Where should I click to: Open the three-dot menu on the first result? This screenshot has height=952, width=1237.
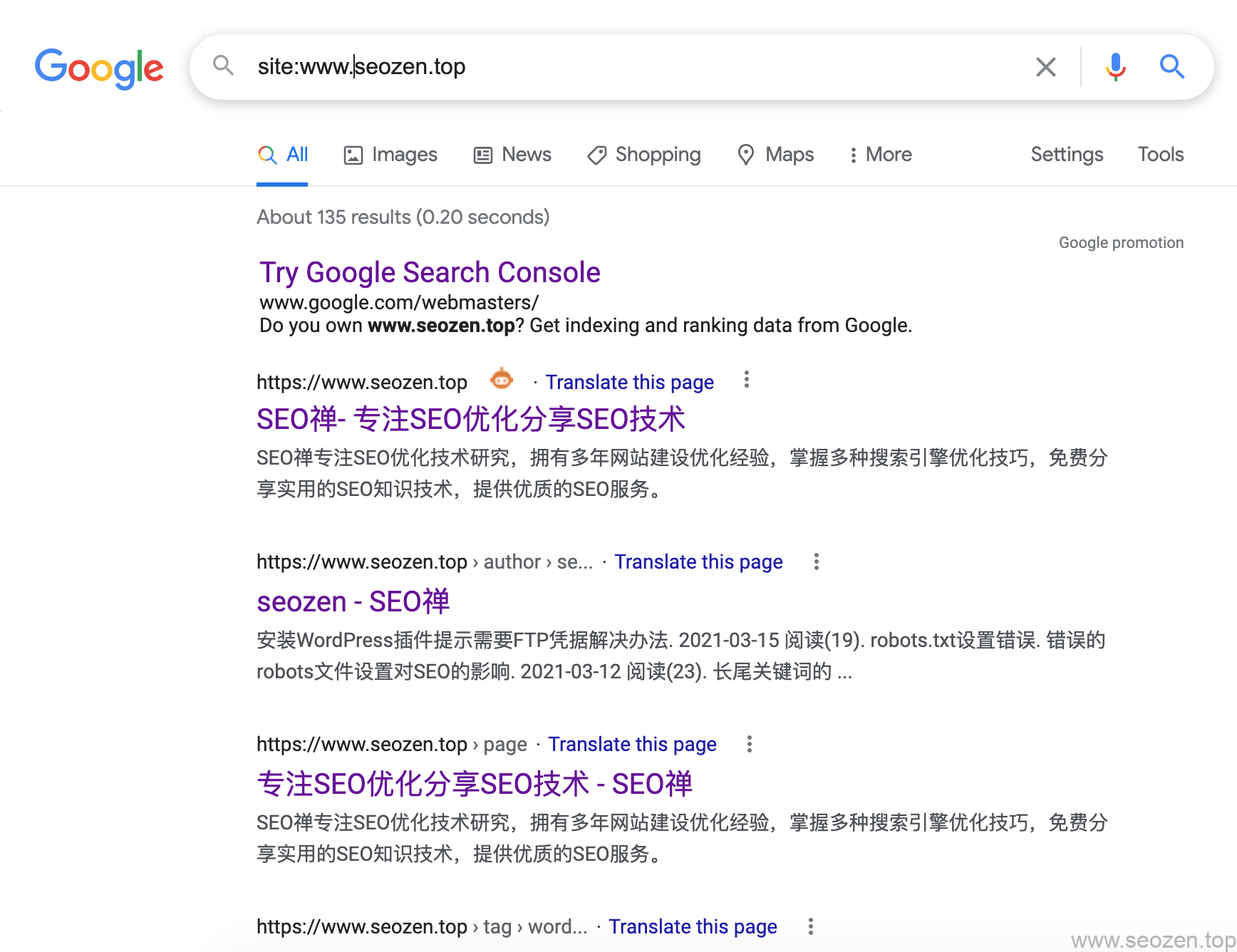pyautogui.click(x=746, y=381)
